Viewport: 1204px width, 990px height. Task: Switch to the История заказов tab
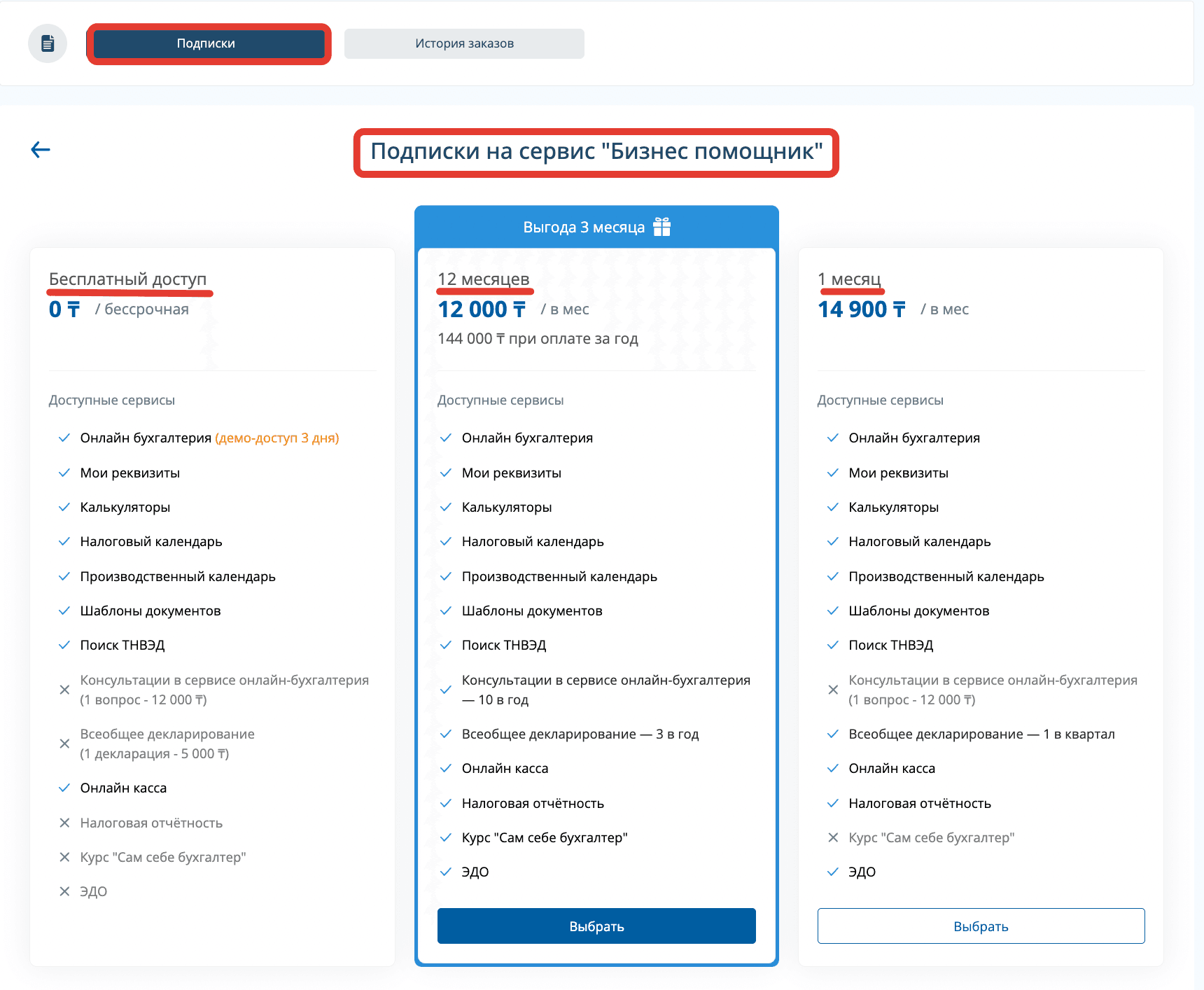(x=464, y=43)
